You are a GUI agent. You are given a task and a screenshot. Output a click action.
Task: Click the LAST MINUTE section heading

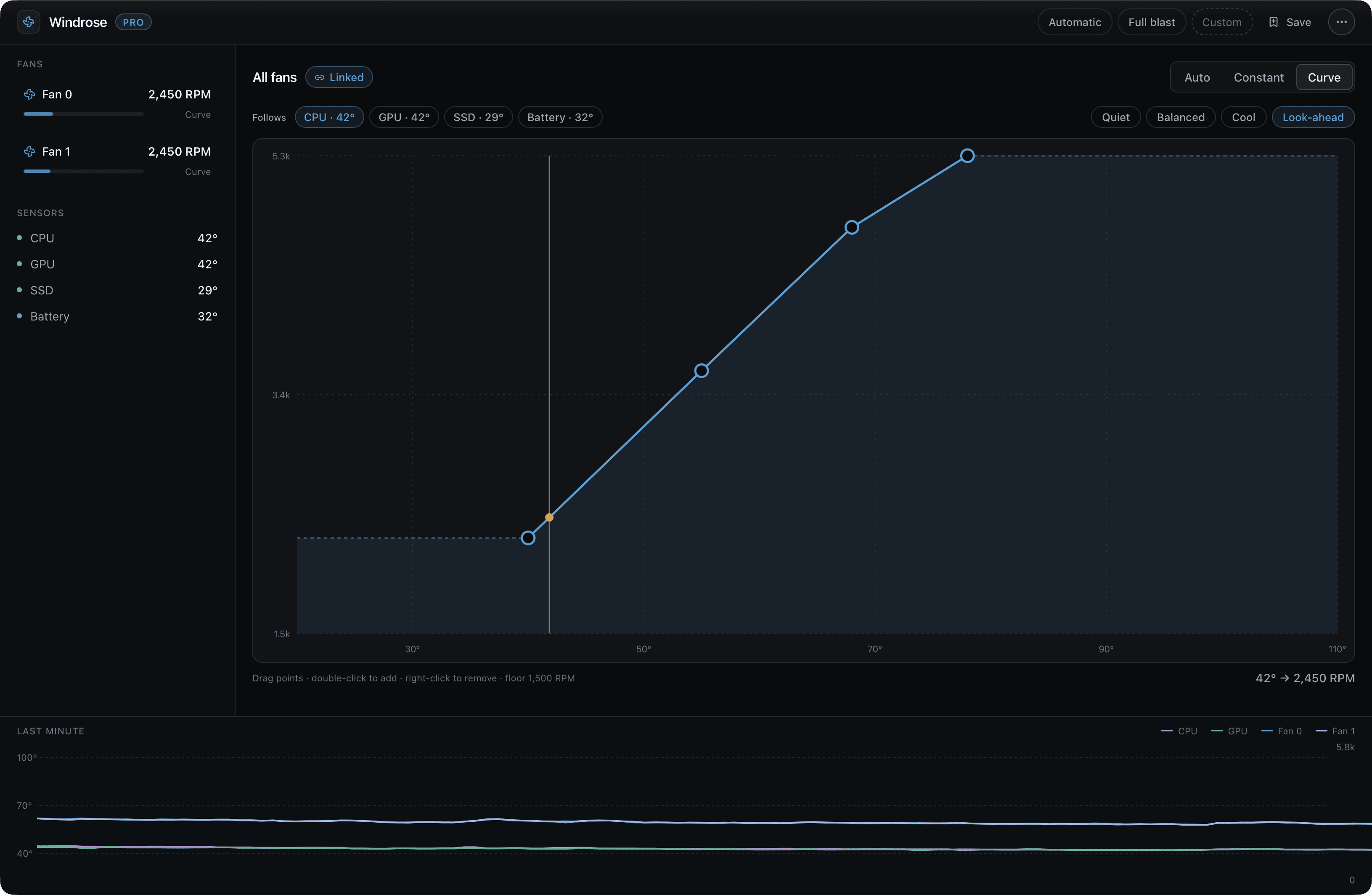[51, 731]
